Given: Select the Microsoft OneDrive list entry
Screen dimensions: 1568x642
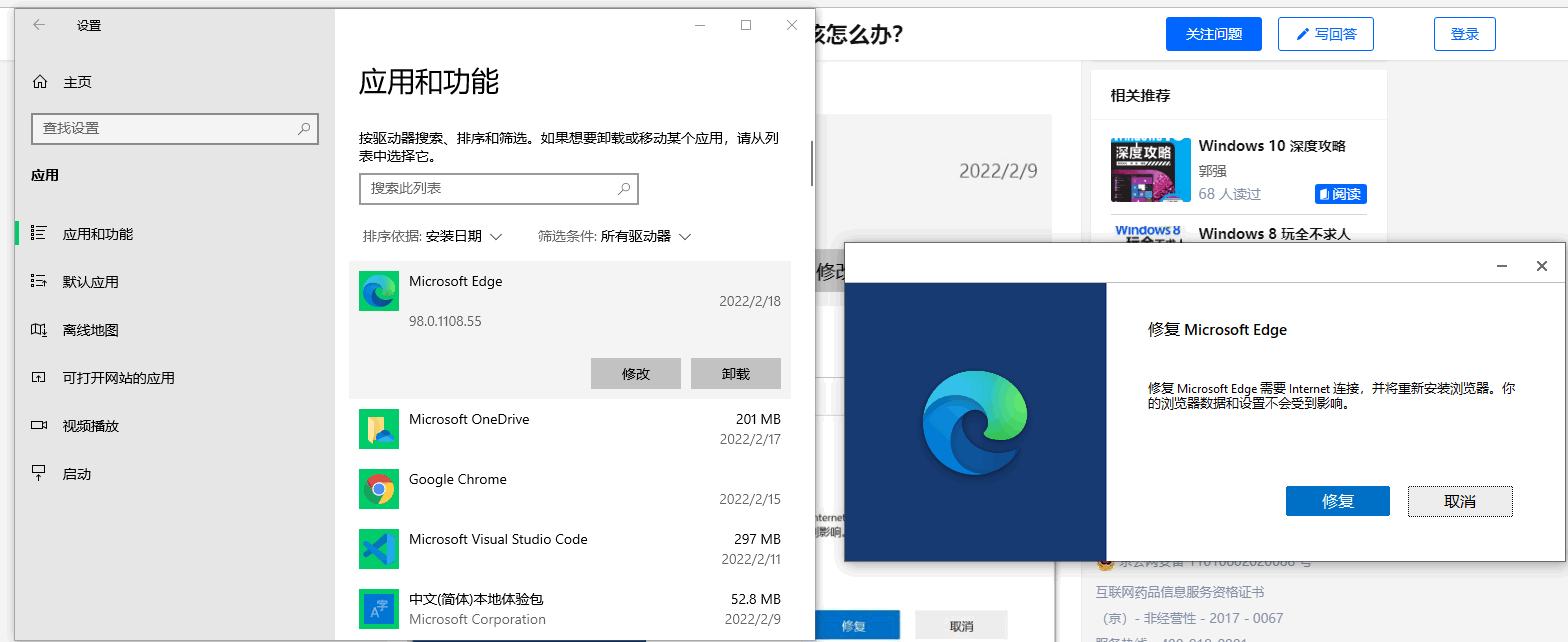Looking at the screenshot, I should 570,429.
